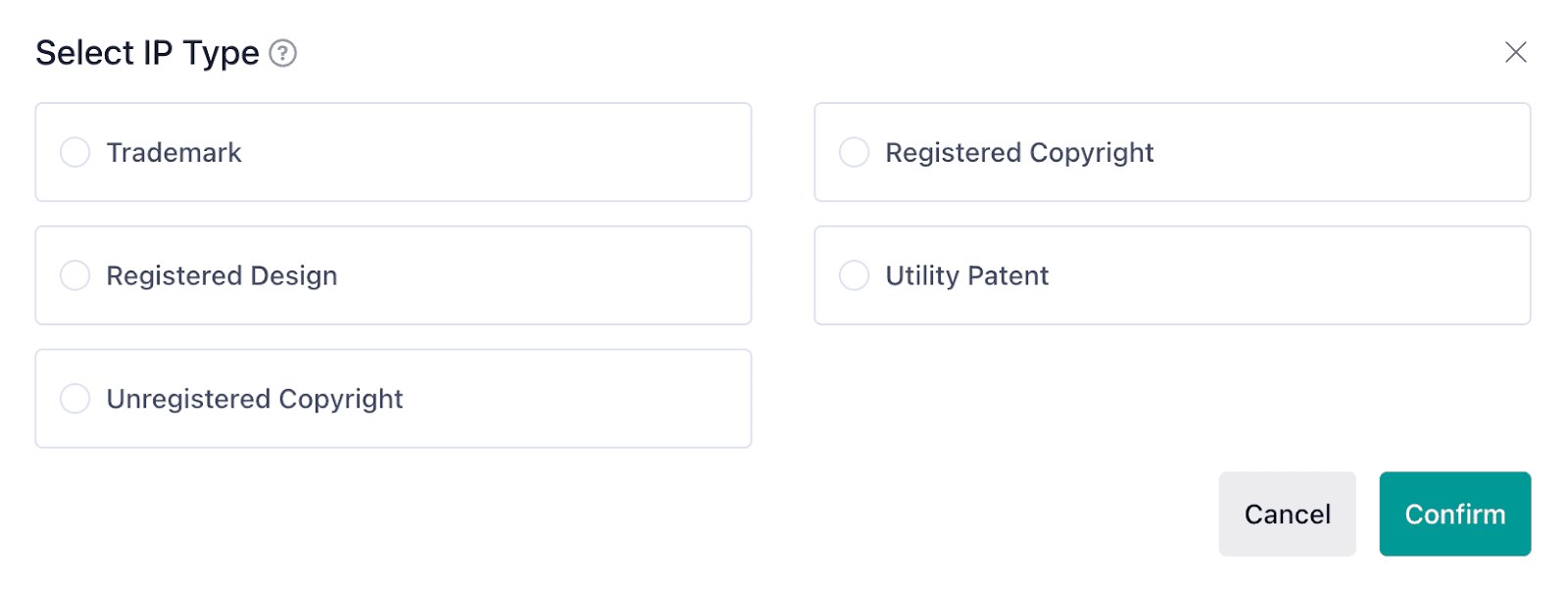The image size is (1568, 591).
Task: Click the Select IP Type heading
Action: pos(147,53)
